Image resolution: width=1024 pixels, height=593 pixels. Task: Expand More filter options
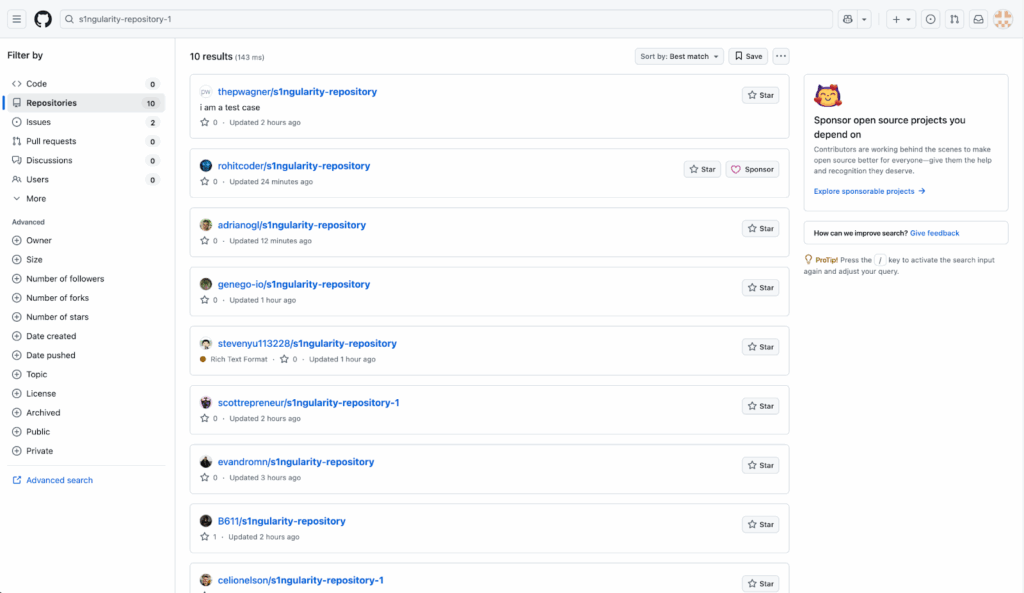[x=85, y=199]
